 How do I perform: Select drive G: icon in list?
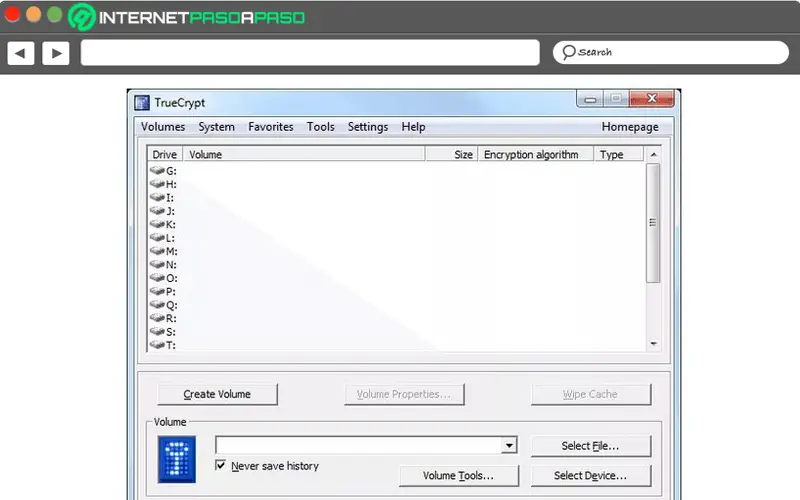click(157, 170)
